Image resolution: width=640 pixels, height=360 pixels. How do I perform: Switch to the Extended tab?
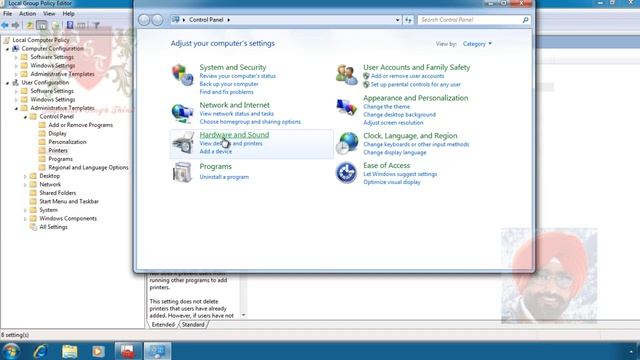point(163,325)
